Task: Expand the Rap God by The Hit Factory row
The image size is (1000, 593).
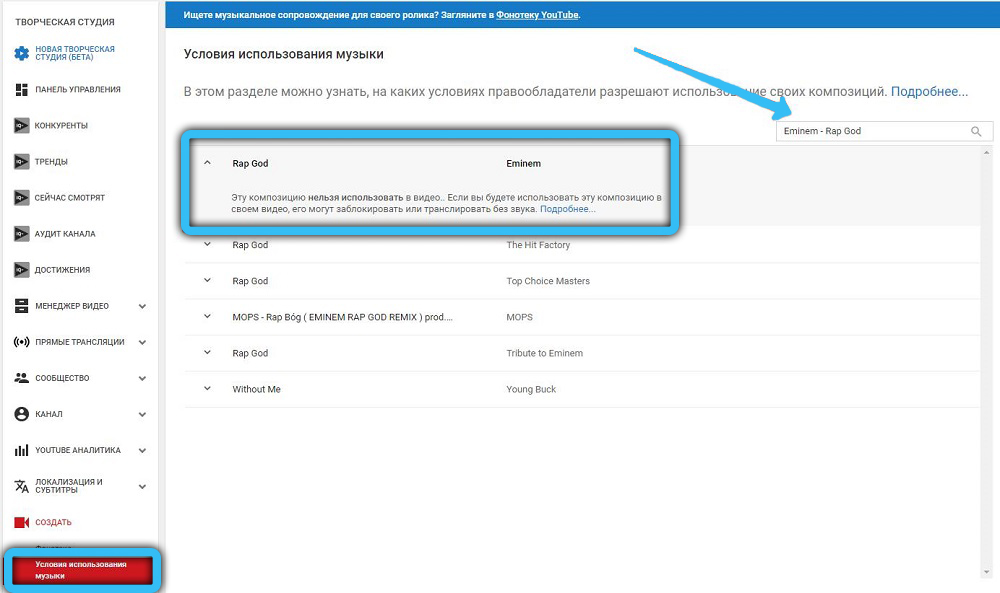Action: tap(207, 245)
